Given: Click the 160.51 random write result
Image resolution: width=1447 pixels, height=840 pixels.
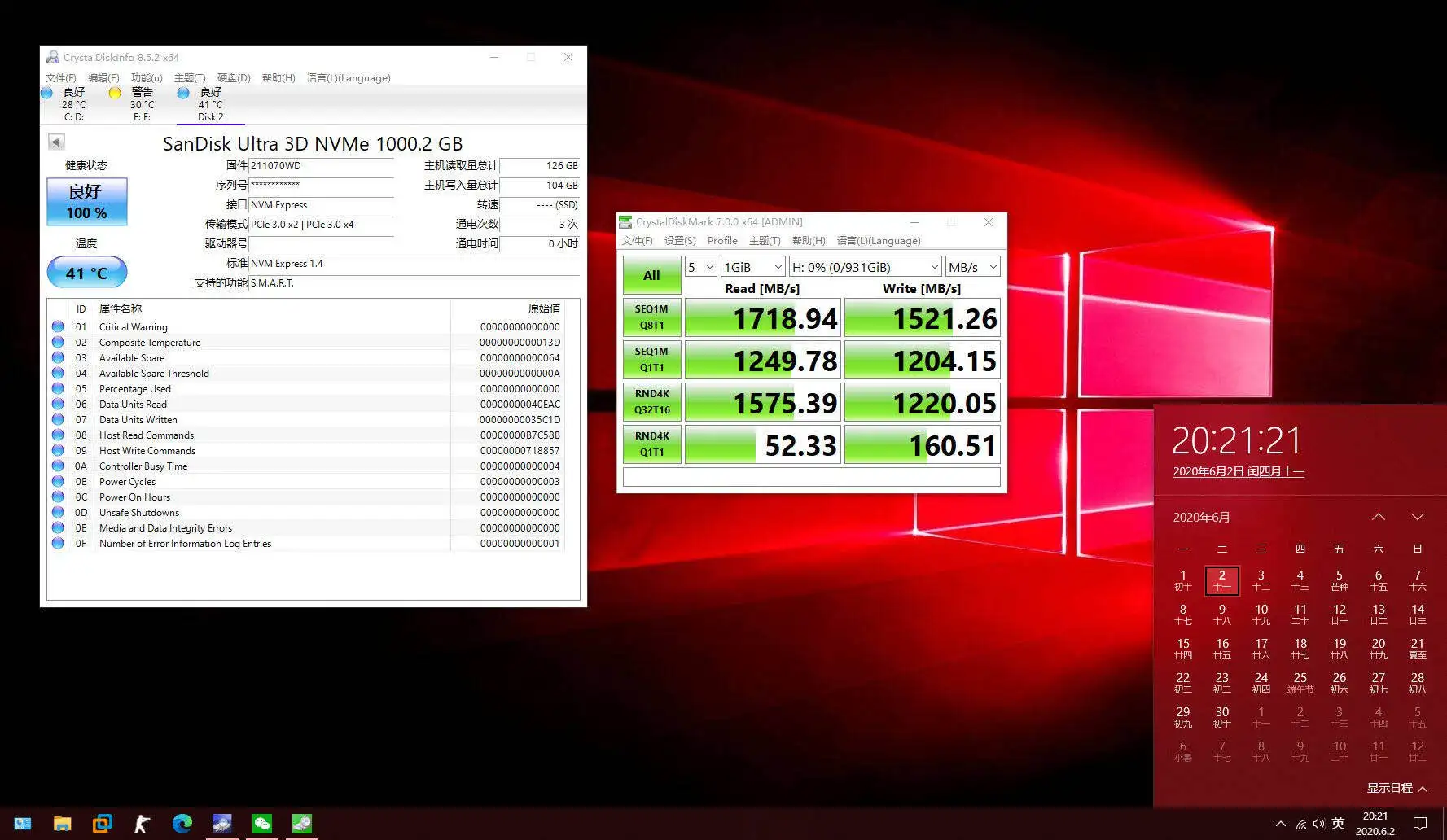Looking at the screenshot, I should tap(922, 445).
